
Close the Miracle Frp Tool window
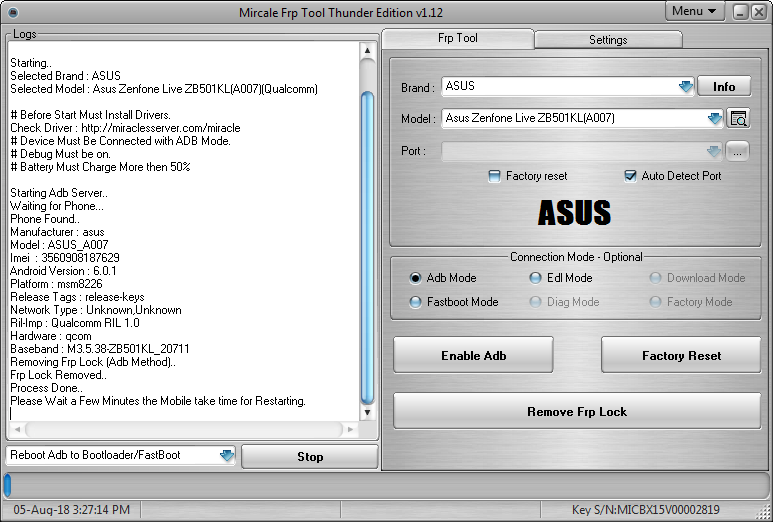coord(758,12)
